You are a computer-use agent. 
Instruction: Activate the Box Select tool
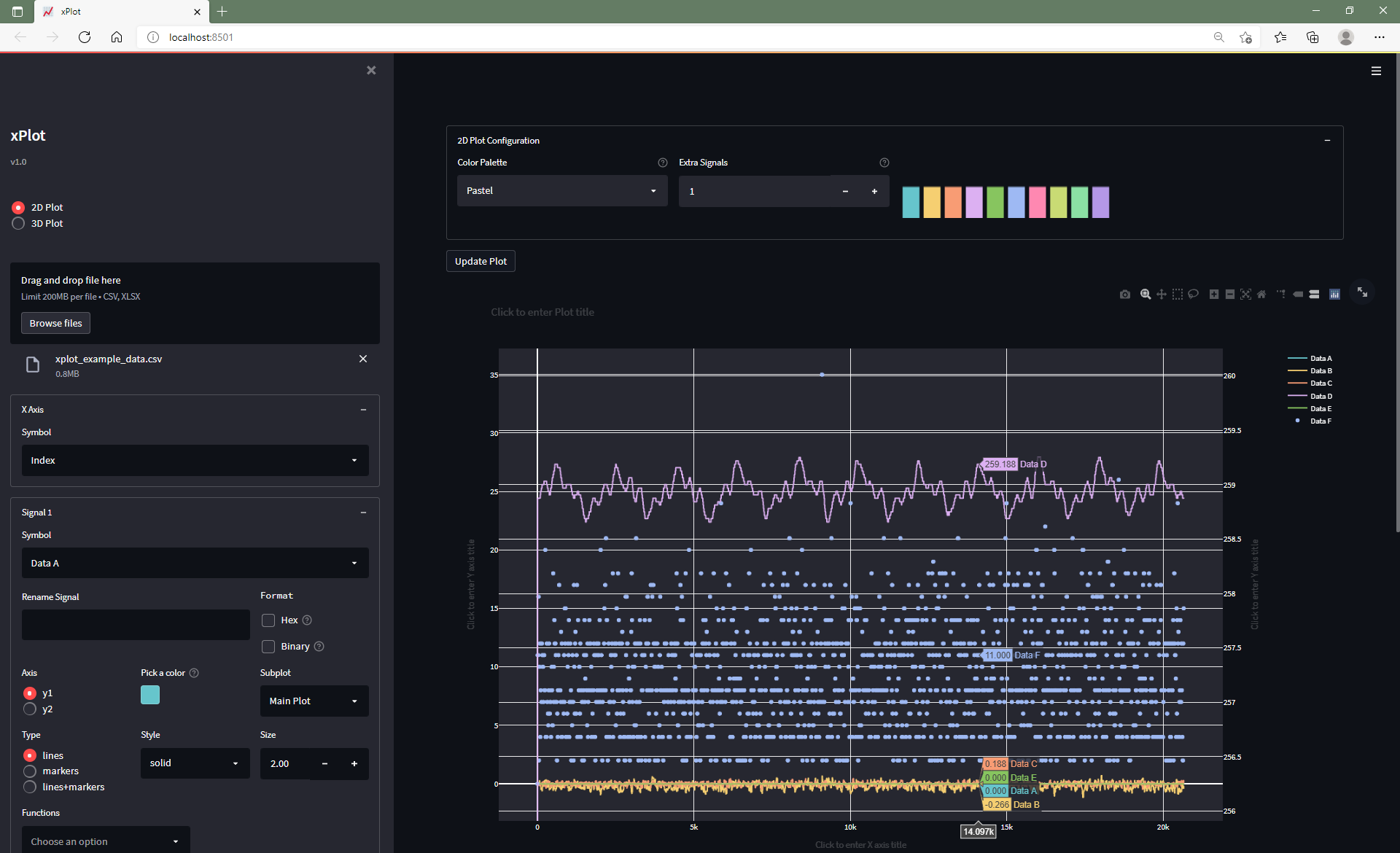coord(1178,294)
